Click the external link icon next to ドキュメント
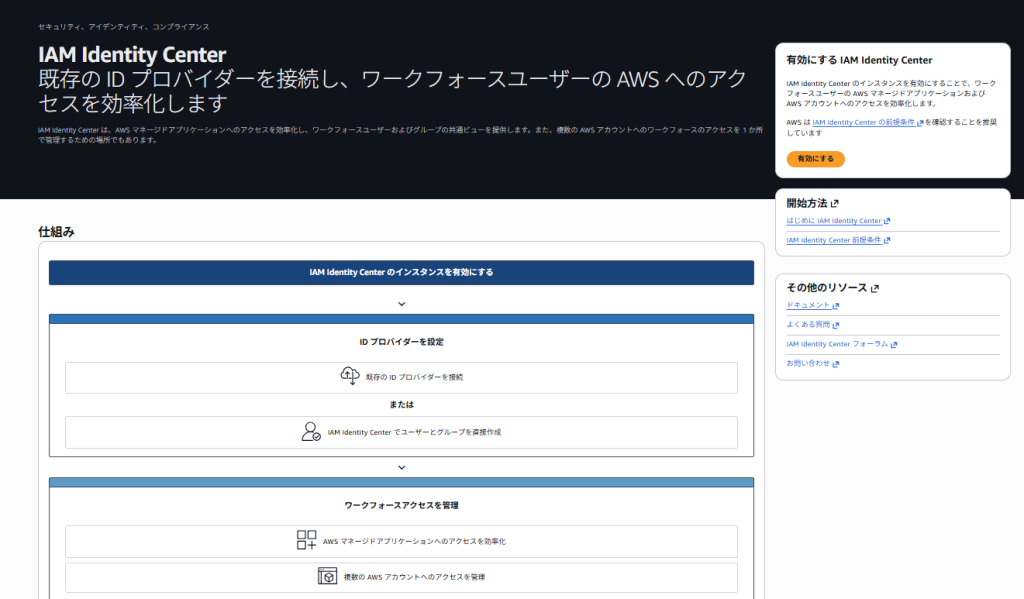 click(x=836, y=306)
